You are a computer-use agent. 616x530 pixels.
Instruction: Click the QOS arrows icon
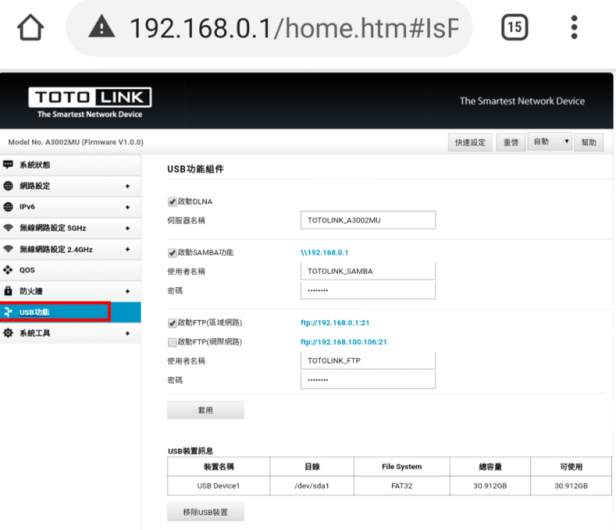(8, 270)
